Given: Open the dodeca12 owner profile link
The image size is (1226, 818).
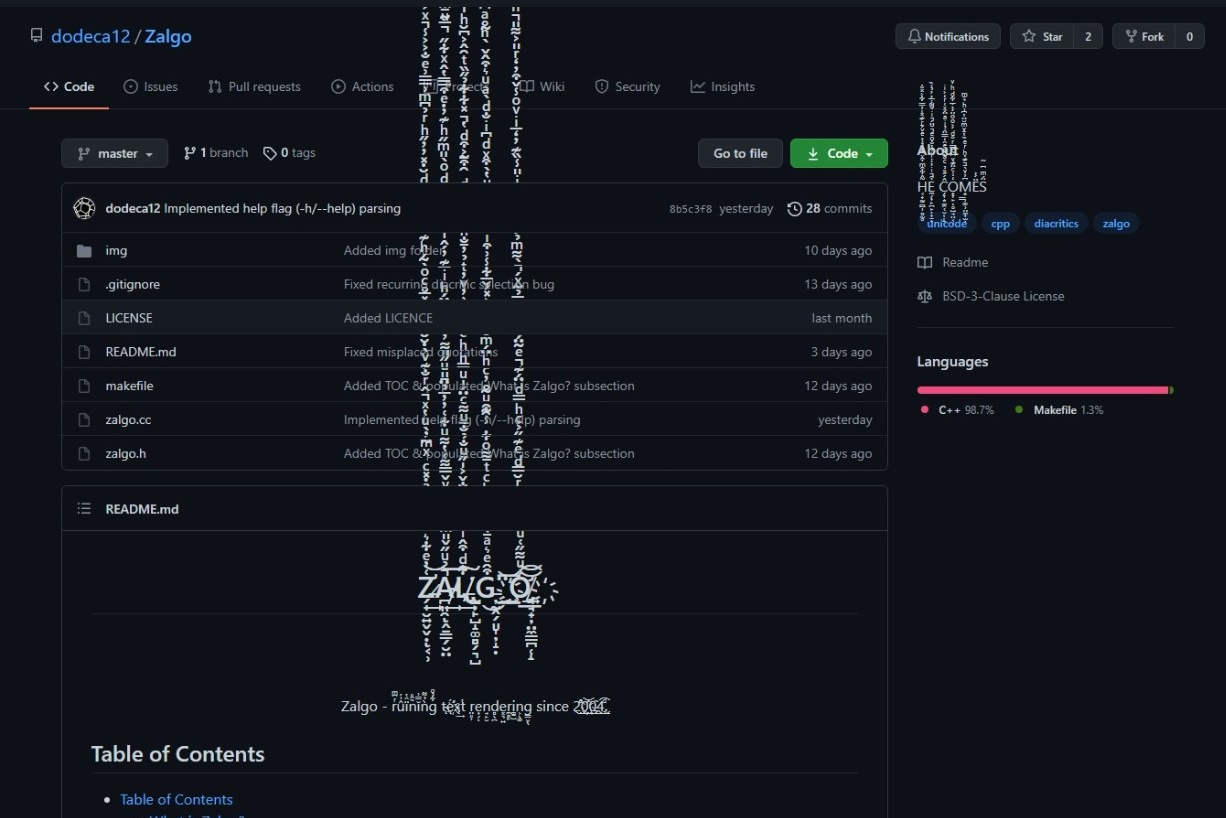Looking at the screenshot, I should click(91, 37).
